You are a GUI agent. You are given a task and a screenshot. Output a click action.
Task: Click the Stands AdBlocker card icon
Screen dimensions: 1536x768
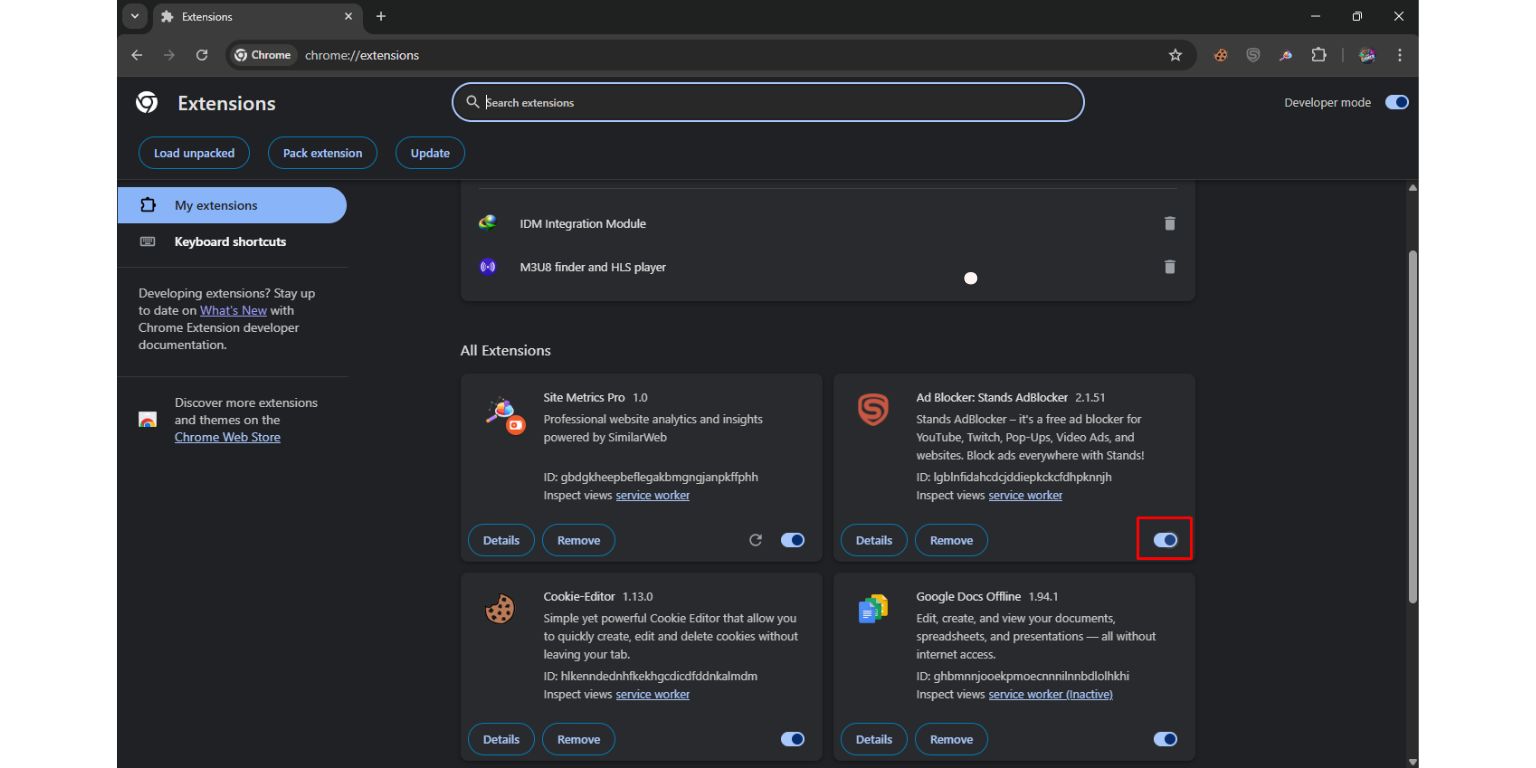(873, 409)
